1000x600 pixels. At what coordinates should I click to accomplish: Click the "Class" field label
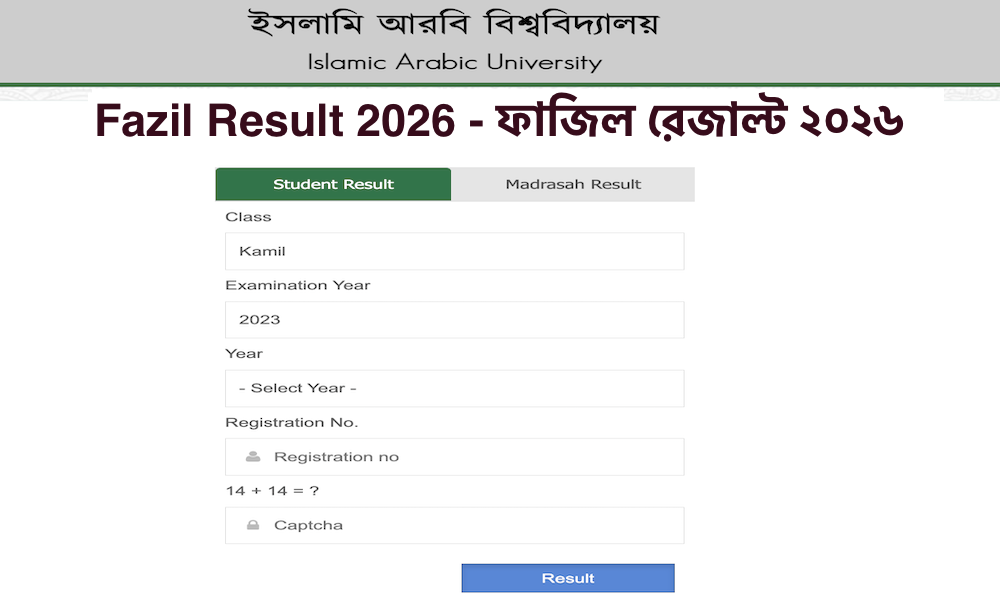pyautogui.click(x=248, y=217)
